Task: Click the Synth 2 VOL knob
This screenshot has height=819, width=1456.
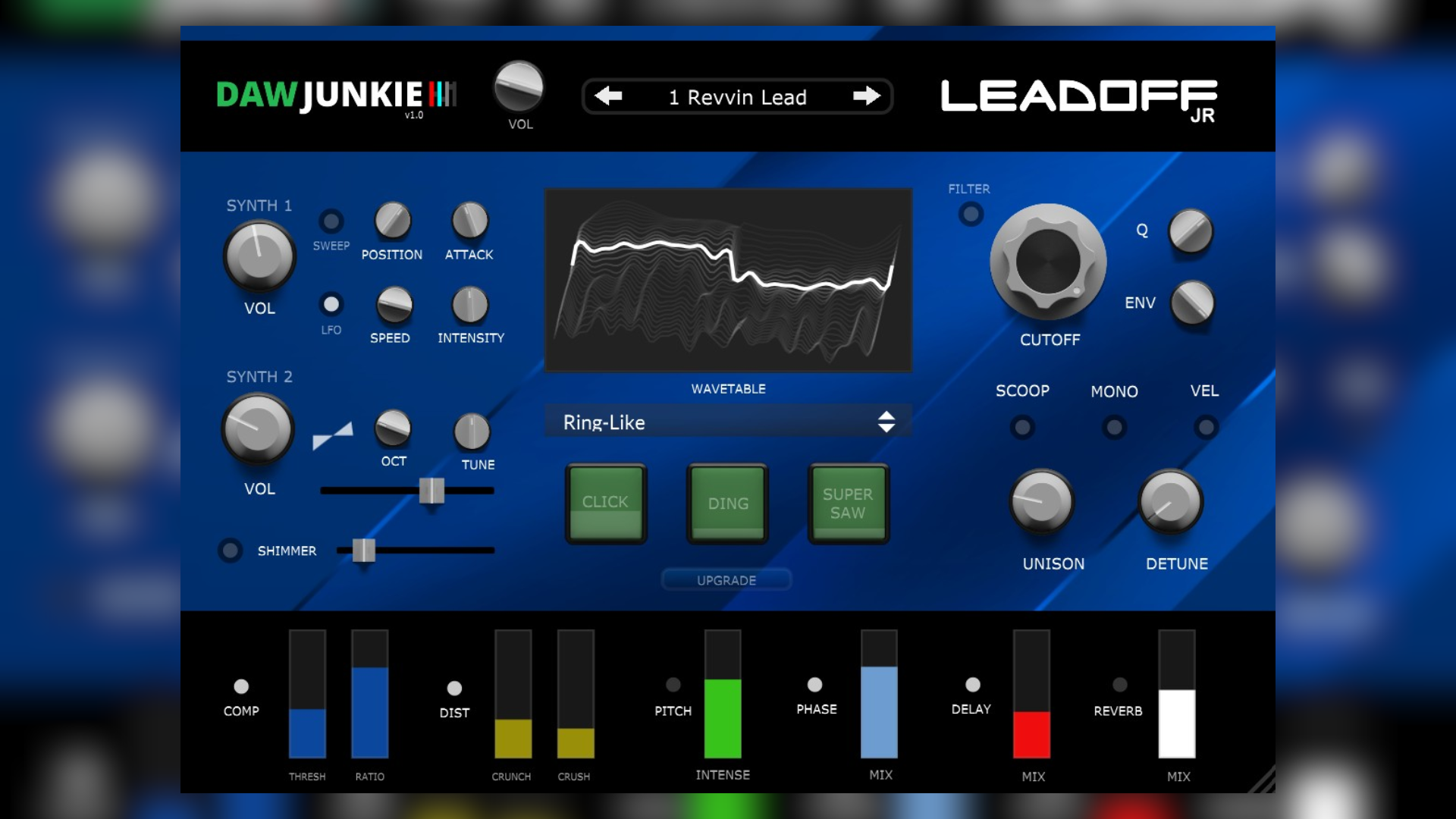Action: 258,429
